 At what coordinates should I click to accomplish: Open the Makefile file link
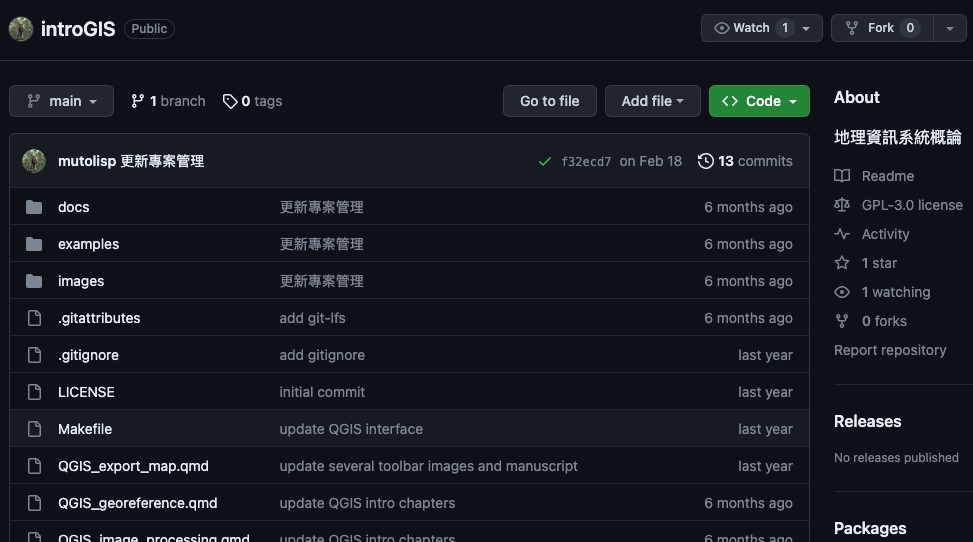point(85,429)
